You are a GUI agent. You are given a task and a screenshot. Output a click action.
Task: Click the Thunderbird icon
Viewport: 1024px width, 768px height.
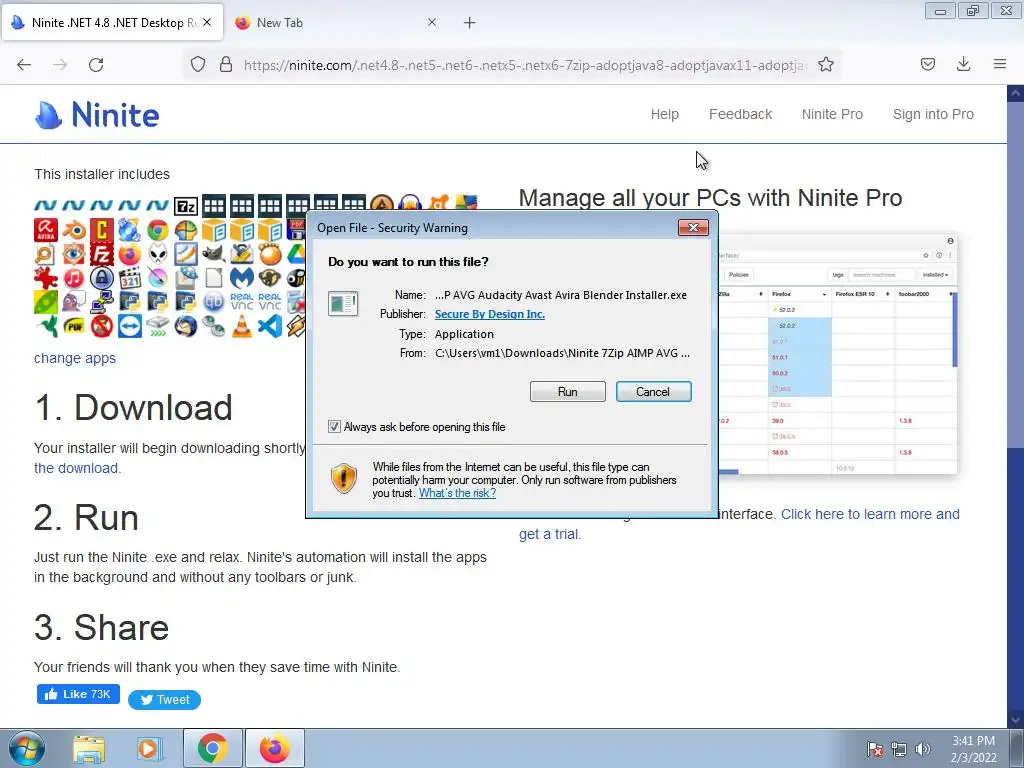[x=185, y=326]
